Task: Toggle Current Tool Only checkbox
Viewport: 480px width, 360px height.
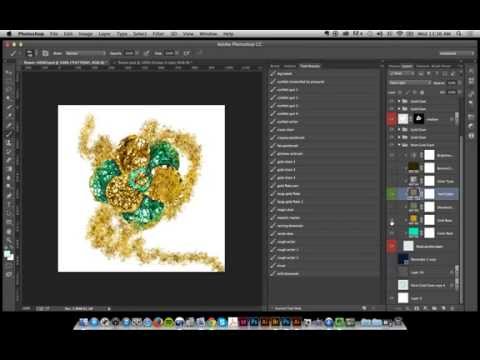Action: point(272,308)
